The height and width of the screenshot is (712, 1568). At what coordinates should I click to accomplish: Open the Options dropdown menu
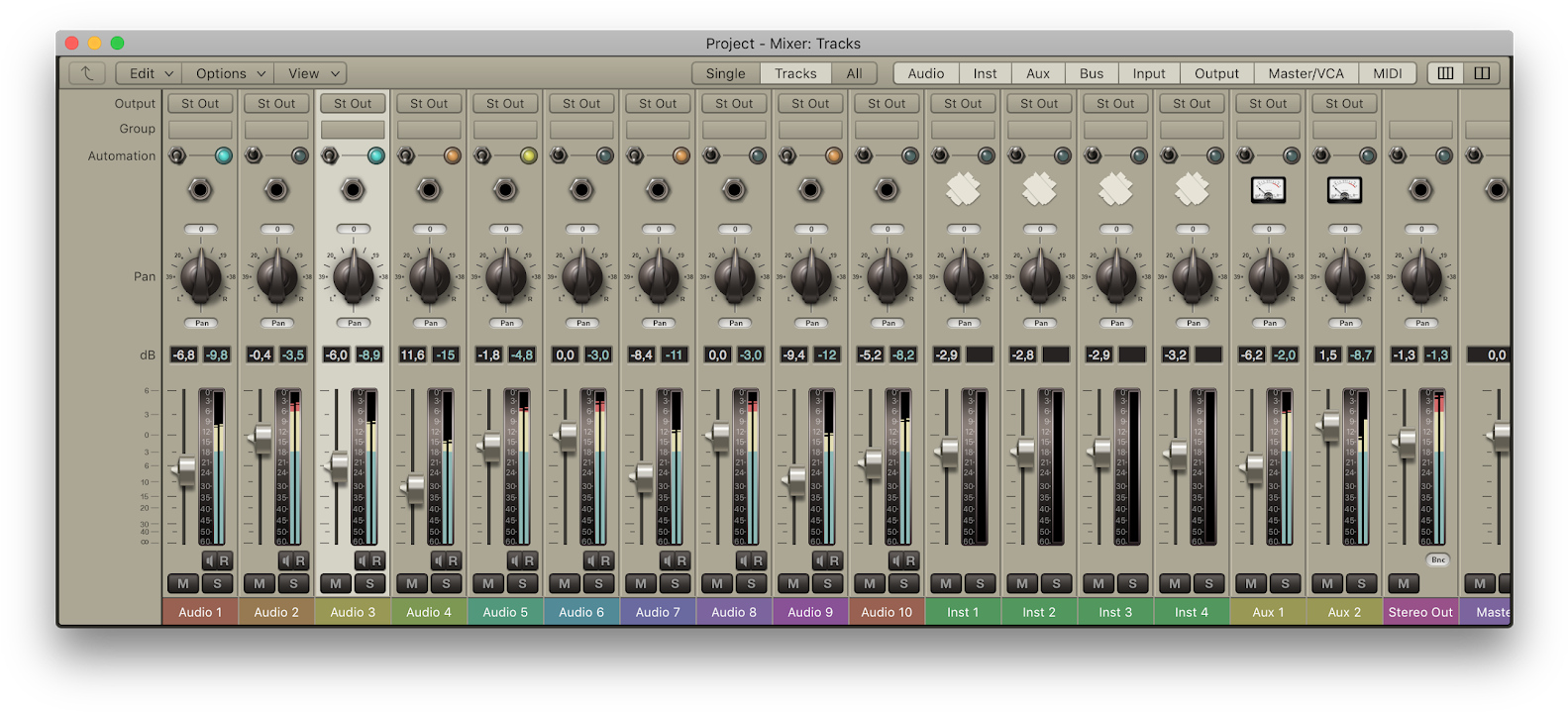229,73
